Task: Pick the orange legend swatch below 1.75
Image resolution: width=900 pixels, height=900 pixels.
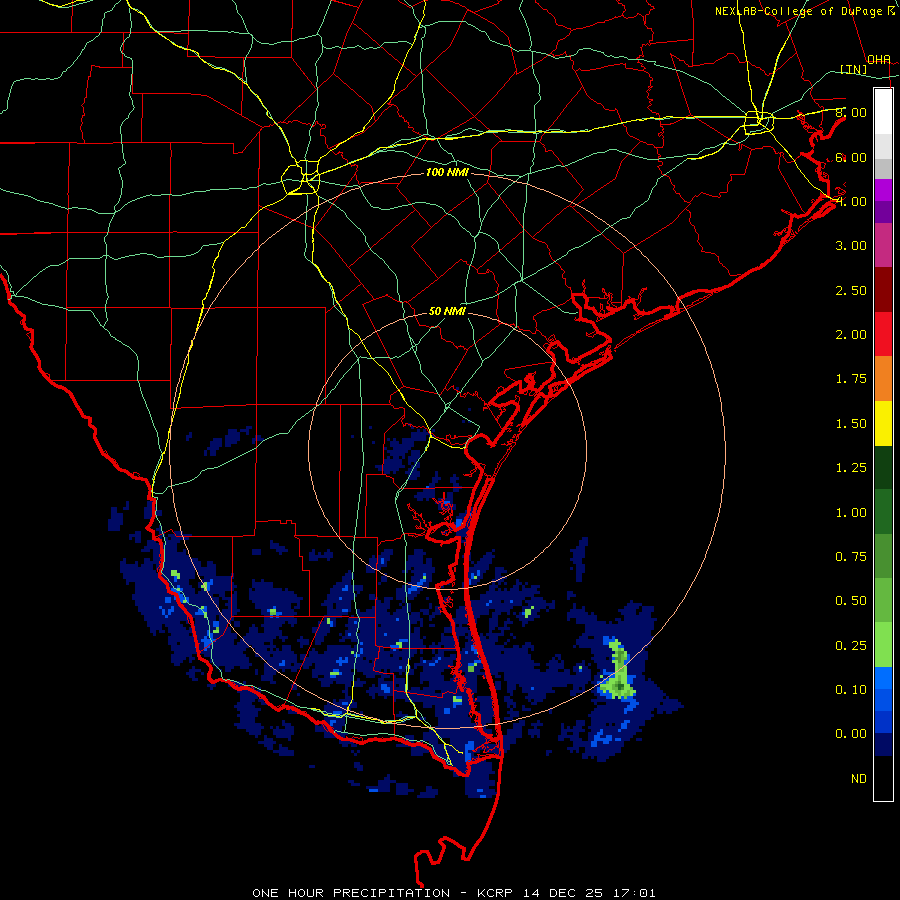Action: click(x=883, y=378)
